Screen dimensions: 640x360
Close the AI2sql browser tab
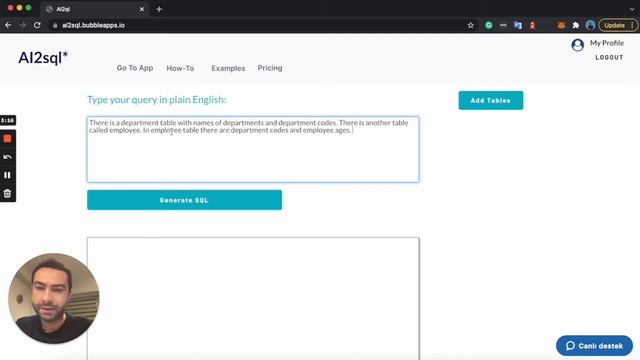point(142,9)
